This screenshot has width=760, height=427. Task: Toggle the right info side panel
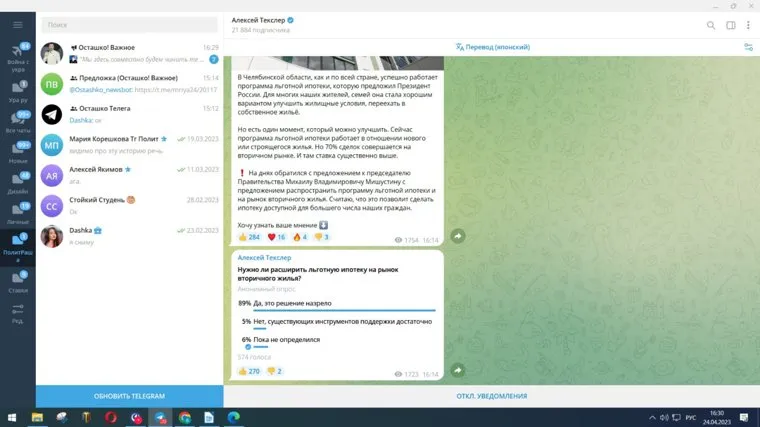731,25
